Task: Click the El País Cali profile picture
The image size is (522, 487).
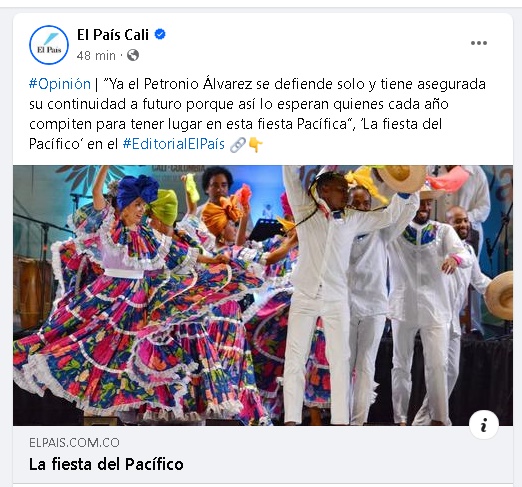Action: pyautogui.click(x=49, y=45)
